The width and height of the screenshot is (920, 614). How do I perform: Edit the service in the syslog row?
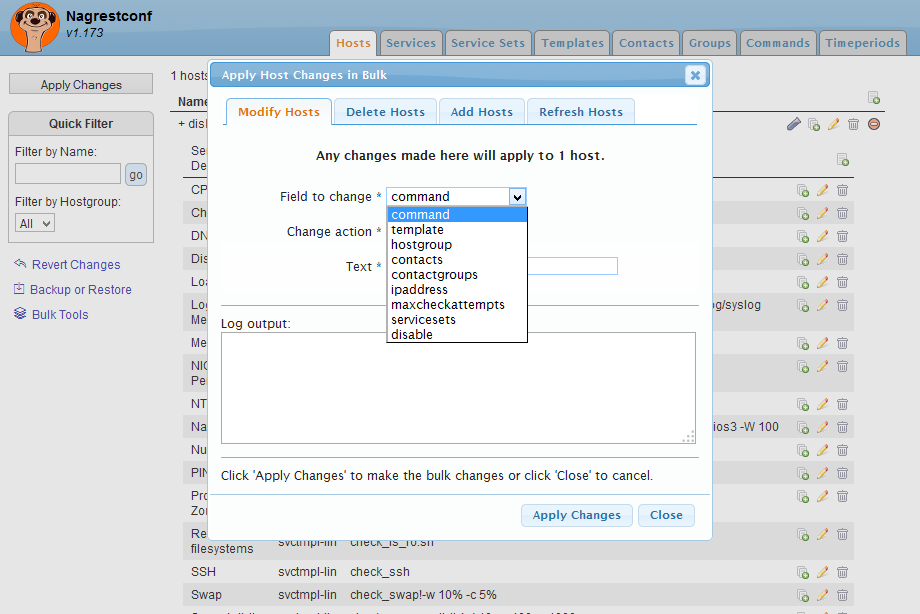pos(823,305)
